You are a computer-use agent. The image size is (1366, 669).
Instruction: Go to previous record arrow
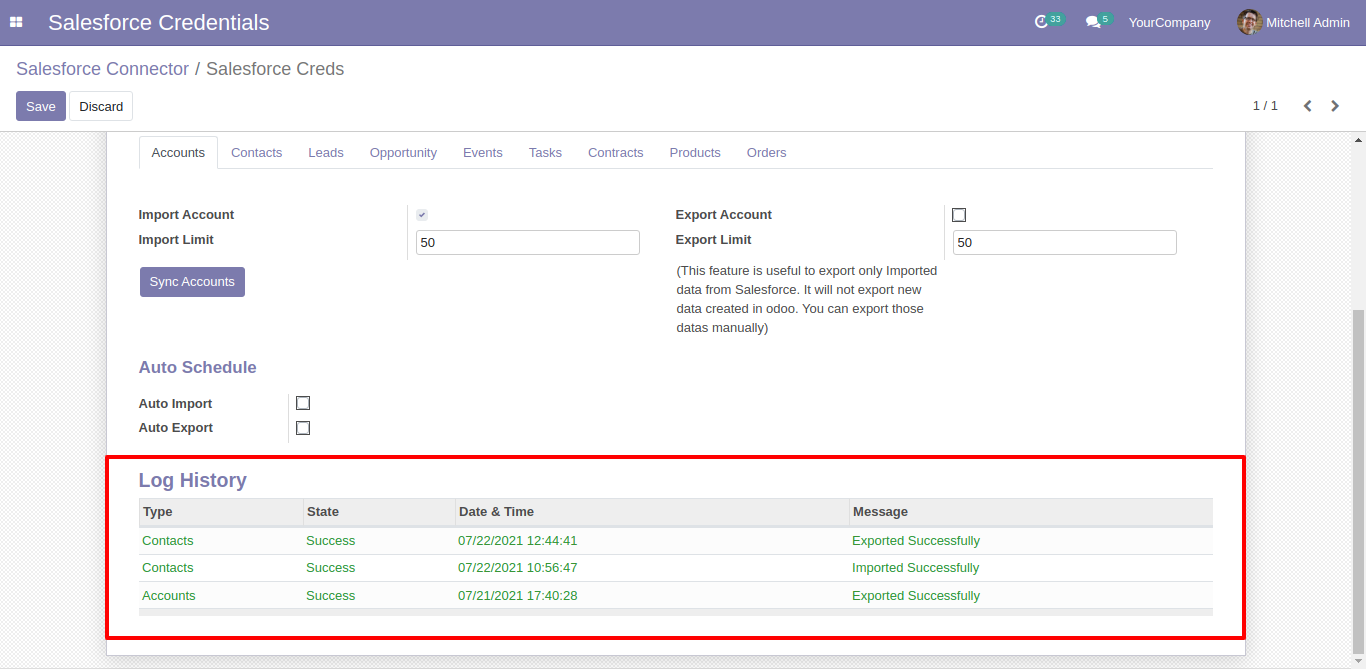[1307, 106]
